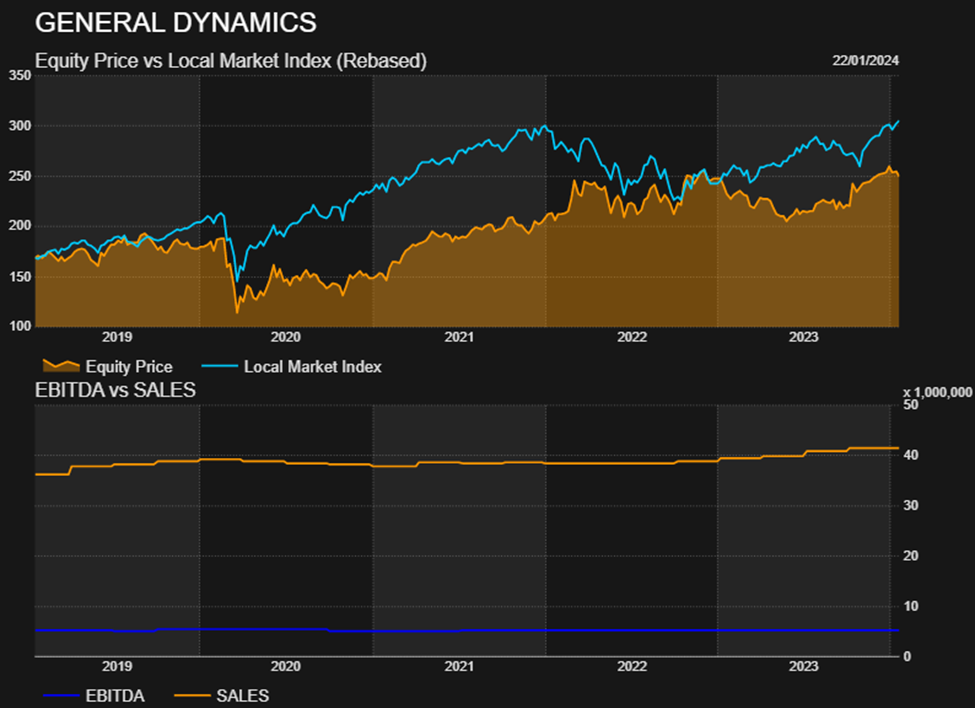975x708 pixels.
Task: Click the '2023' label under the equity chart
Action: coord(803,337)
